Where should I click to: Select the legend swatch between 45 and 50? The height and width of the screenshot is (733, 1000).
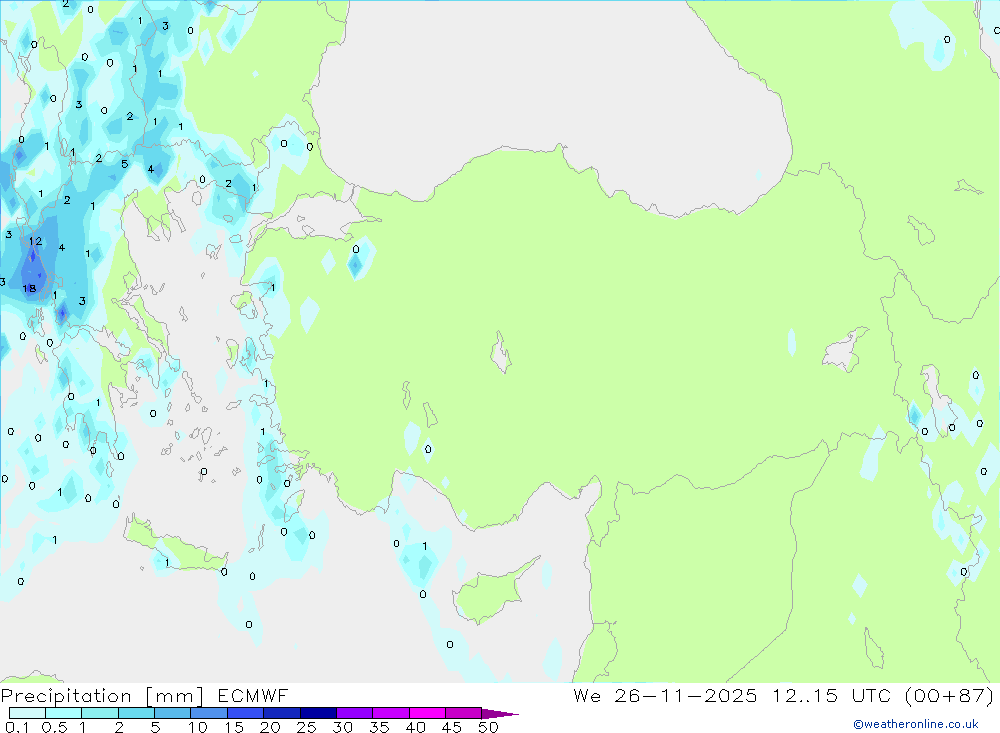pos(463,713)
